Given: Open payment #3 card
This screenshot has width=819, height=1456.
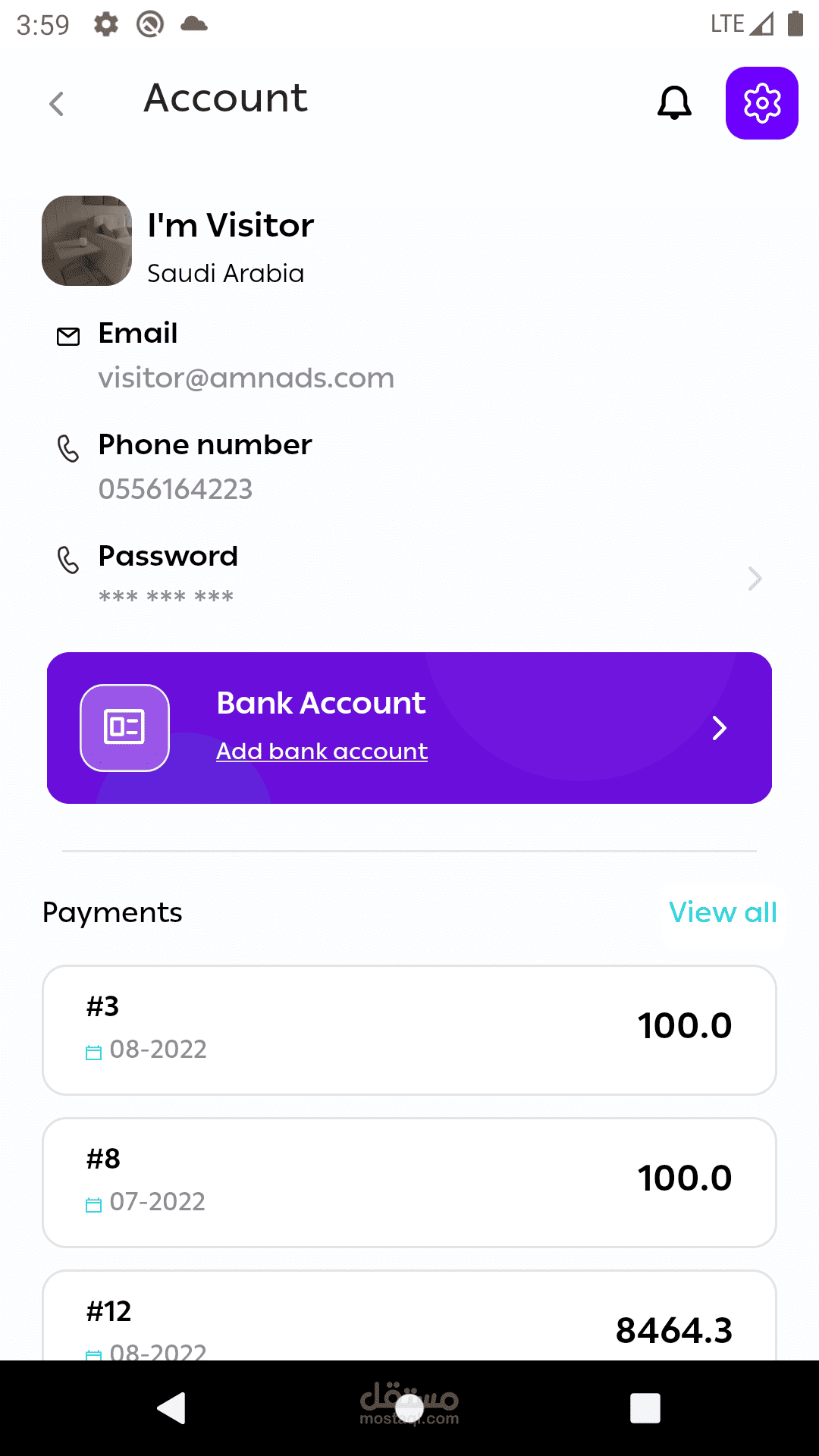Looking at the screenshot, I should click(409, 1030).
